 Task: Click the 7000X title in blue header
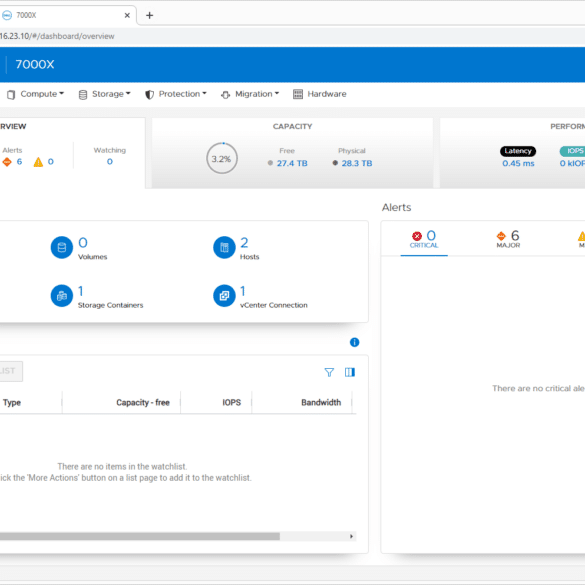click(x=35, y=65)
